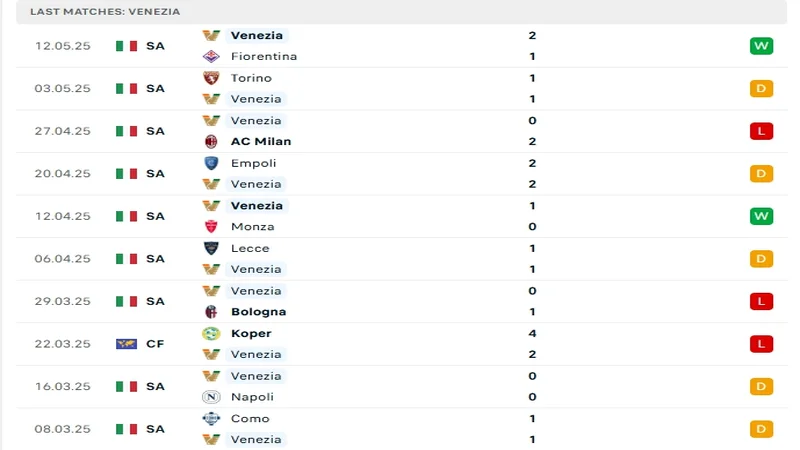Click the Torino club crest icon

pyautogui.click(x=211, y=78)
